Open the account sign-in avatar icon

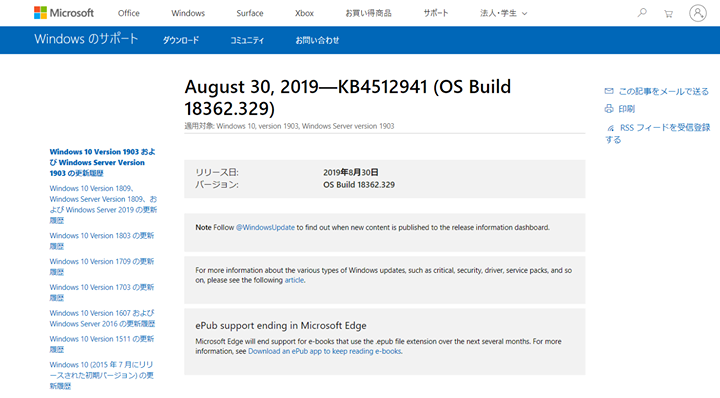point(698,13)
